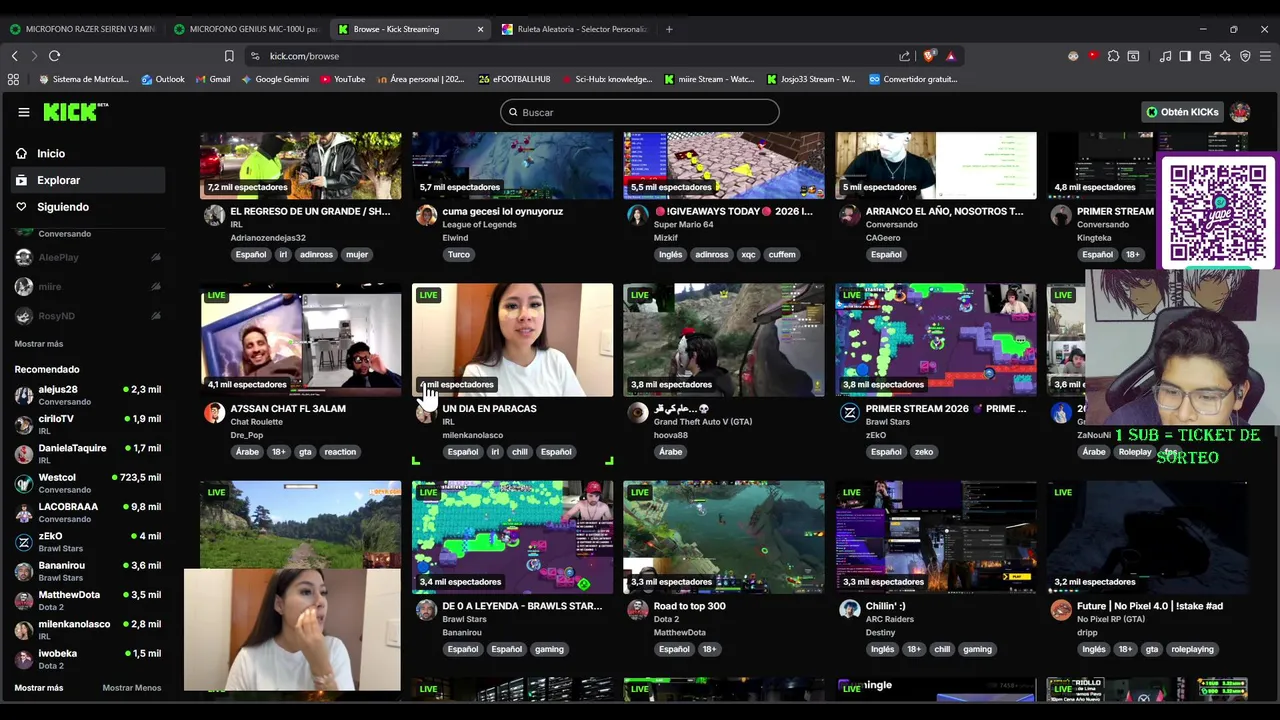1280x720 pixels.
Task: Switch to MICROFONO GENIUS MIC-100U tab
Action: (246, 29)
